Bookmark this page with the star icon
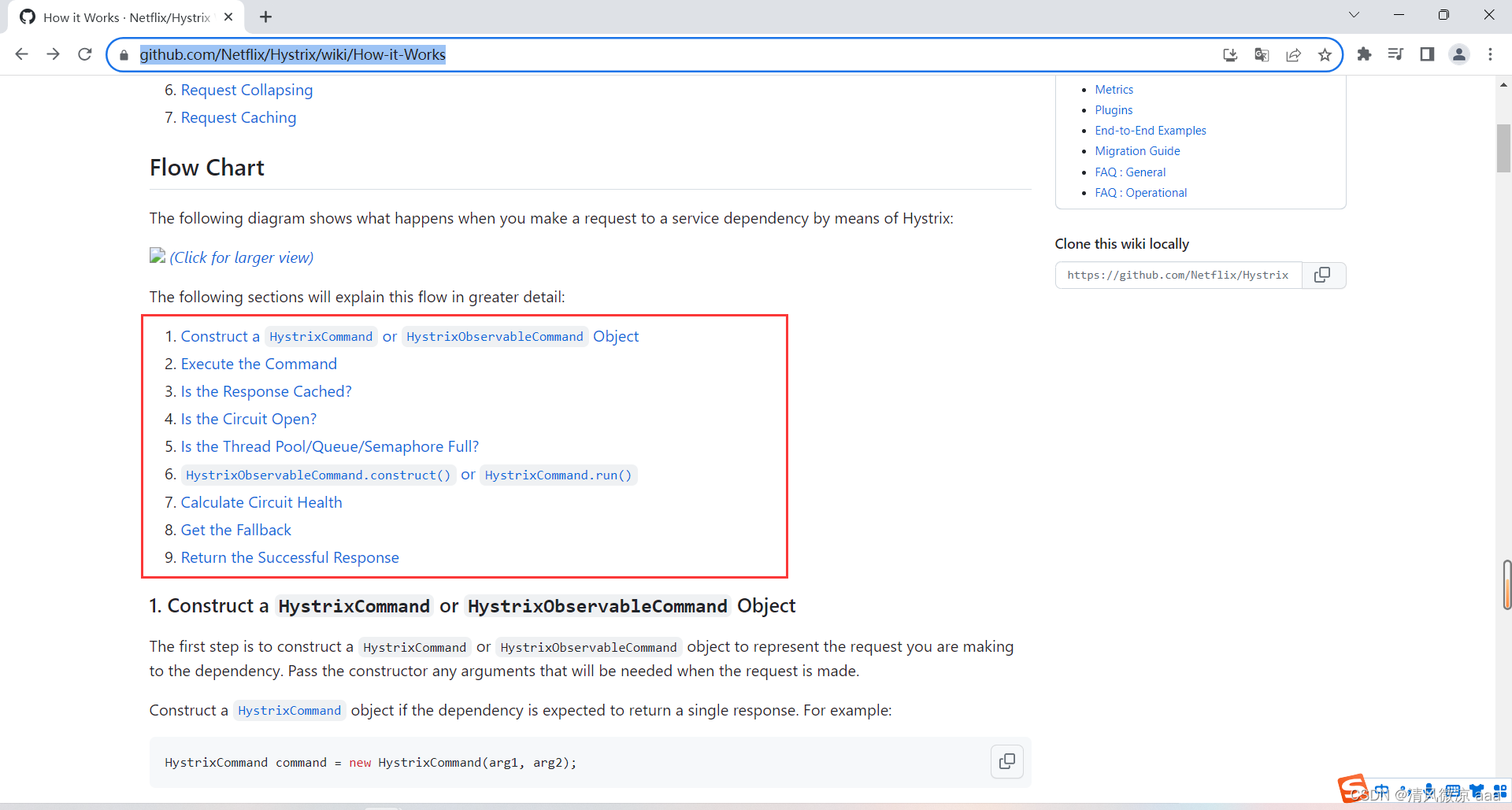The image size is (1512, 810). click(1325, 54)
